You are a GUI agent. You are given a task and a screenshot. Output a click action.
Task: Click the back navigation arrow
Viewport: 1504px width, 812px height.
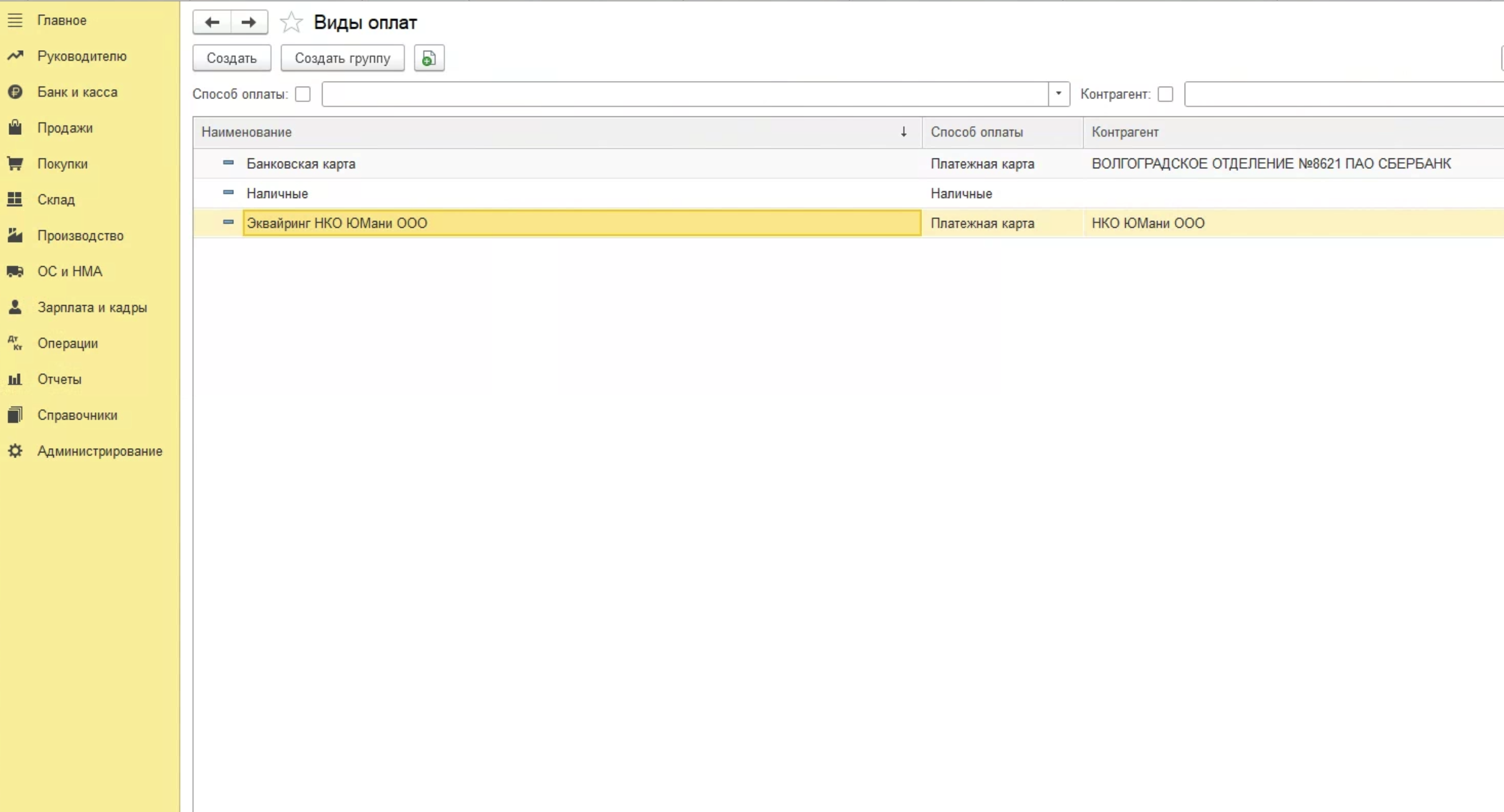[212, 22]
